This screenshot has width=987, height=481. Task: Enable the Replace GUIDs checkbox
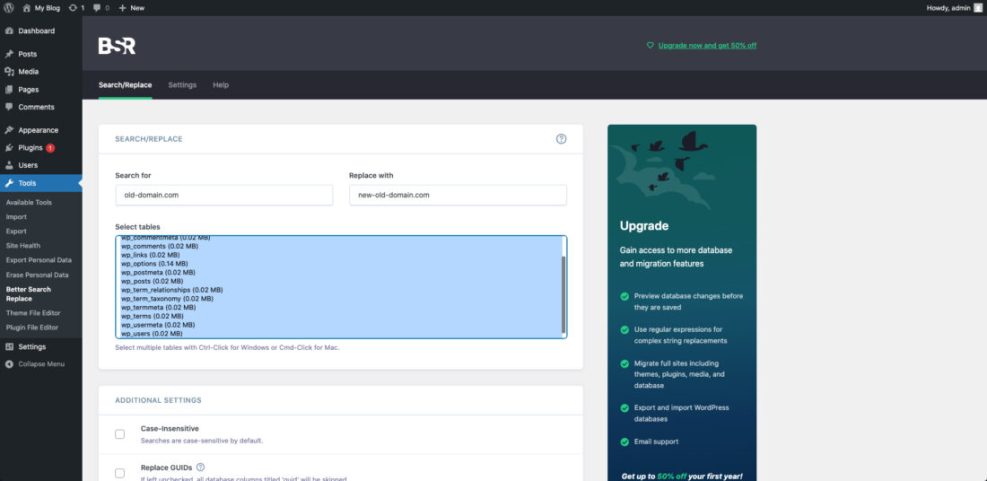(120, 473)
